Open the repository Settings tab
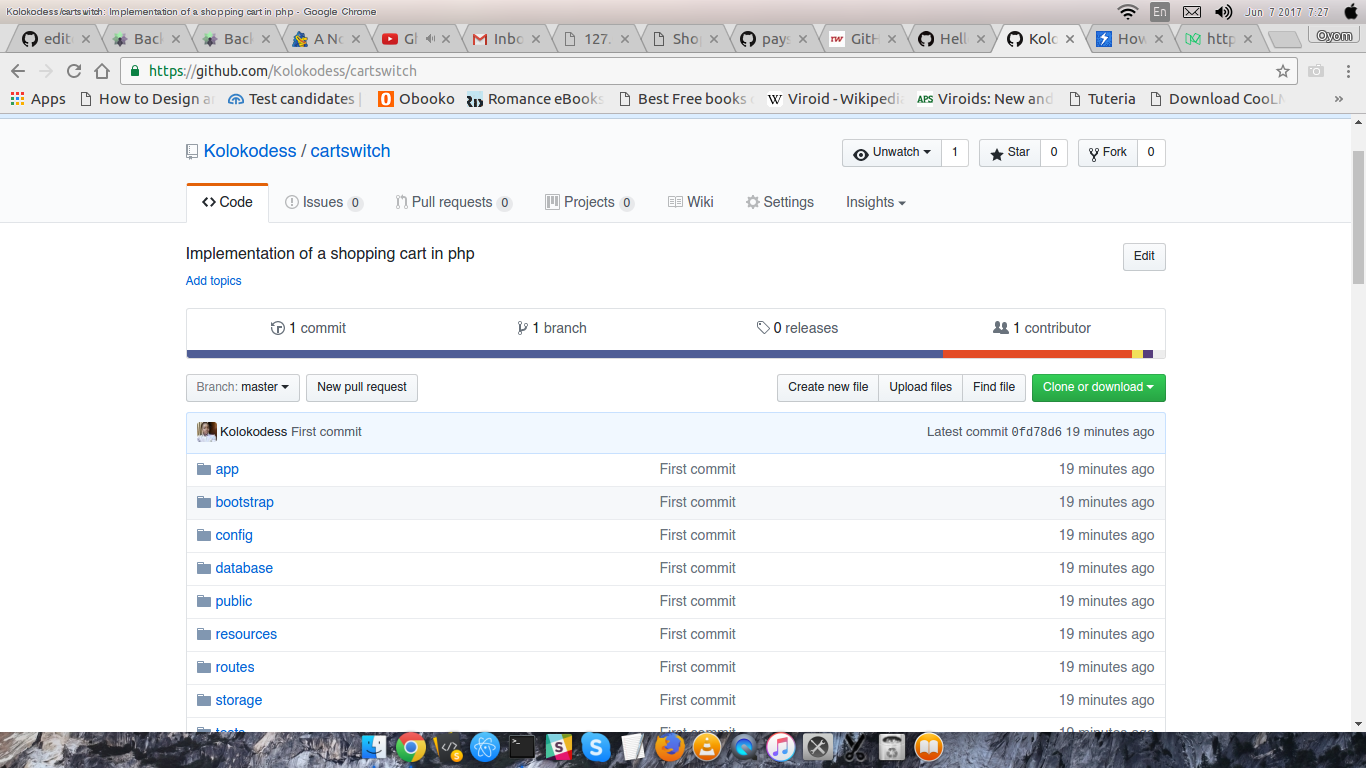Screen dimensions: 1366x768 (779, 202)
